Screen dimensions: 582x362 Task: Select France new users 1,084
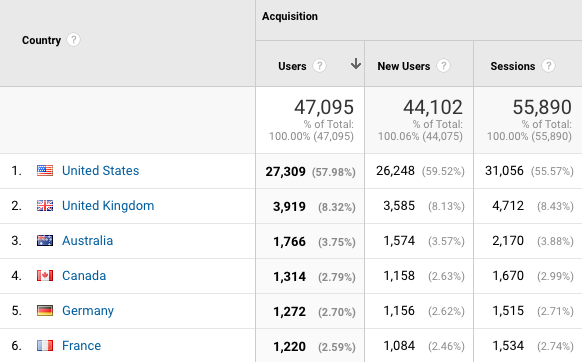click(399, 346)
